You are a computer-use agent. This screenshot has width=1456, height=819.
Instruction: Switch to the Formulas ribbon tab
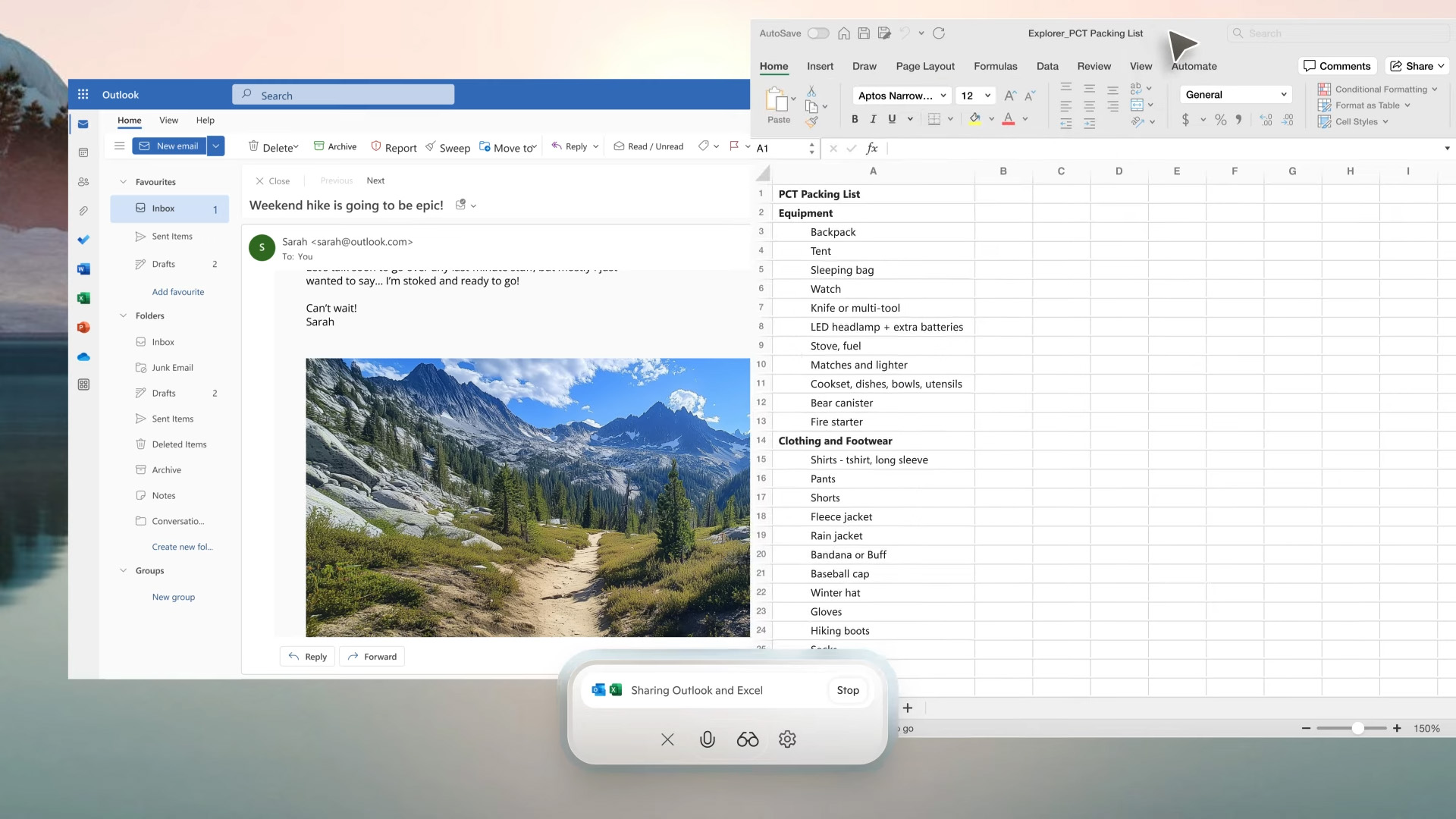[995, 66]
